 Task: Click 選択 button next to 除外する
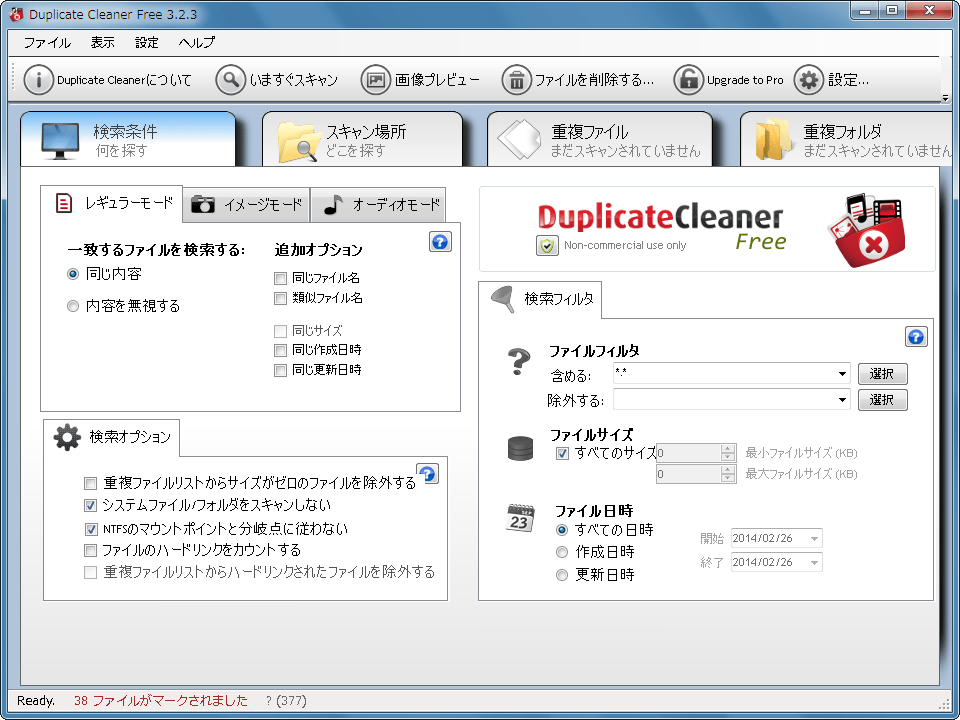pos(882,400)
